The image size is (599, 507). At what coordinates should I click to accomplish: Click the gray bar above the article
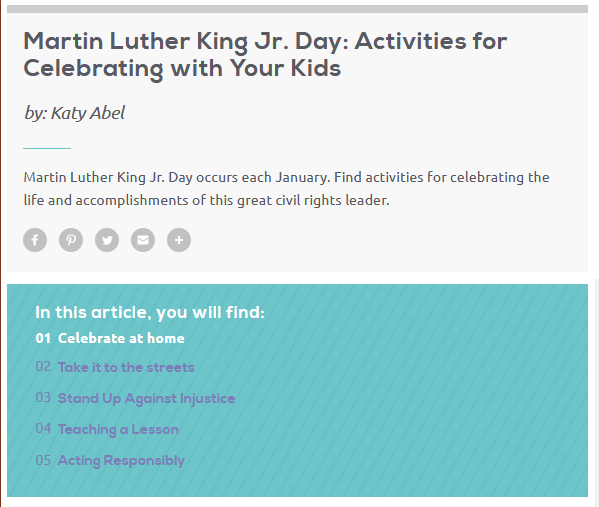(x=297, y=9)
